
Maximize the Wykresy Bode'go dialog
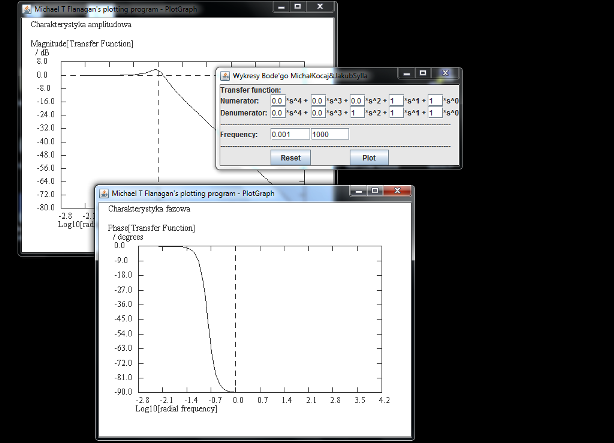tap(423, 73)
